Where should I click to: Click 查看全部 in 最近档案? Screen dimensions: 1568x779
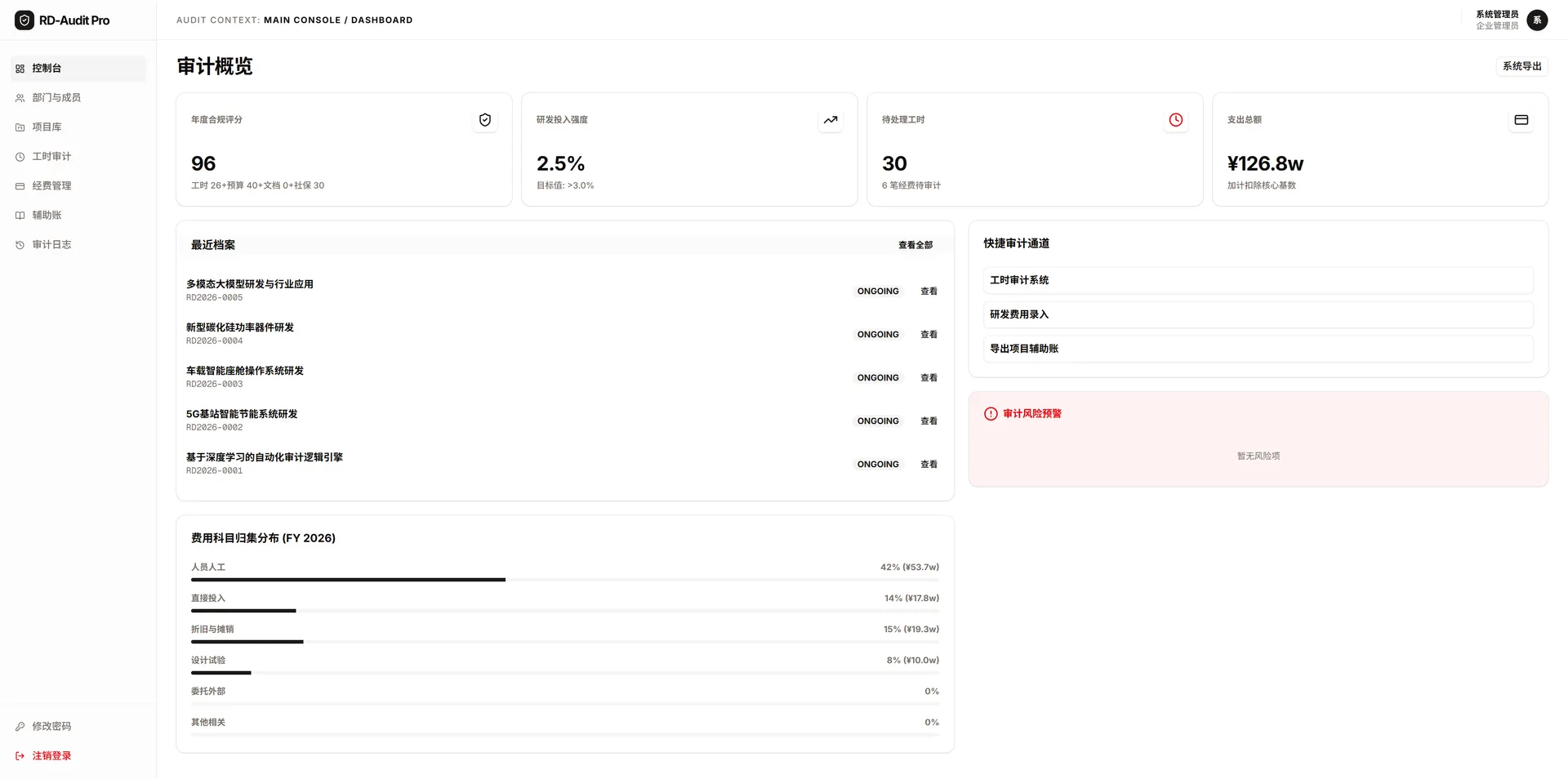coord(915,245)
